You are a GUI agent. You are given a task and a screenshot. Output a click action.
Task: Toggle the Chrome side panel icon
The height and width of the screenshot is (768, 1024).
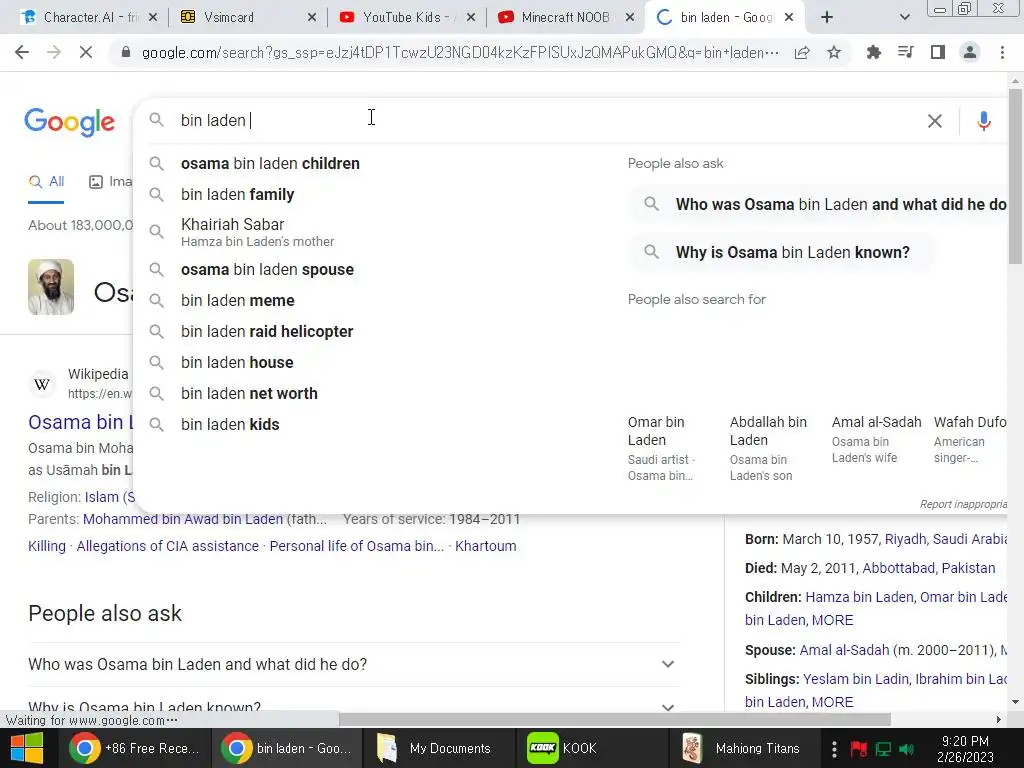click(938, 52)
